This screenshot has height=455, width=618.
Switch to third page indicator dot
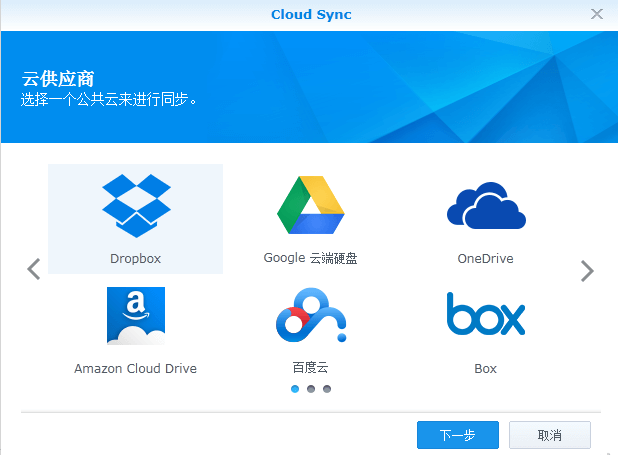(x=327, y=389)
